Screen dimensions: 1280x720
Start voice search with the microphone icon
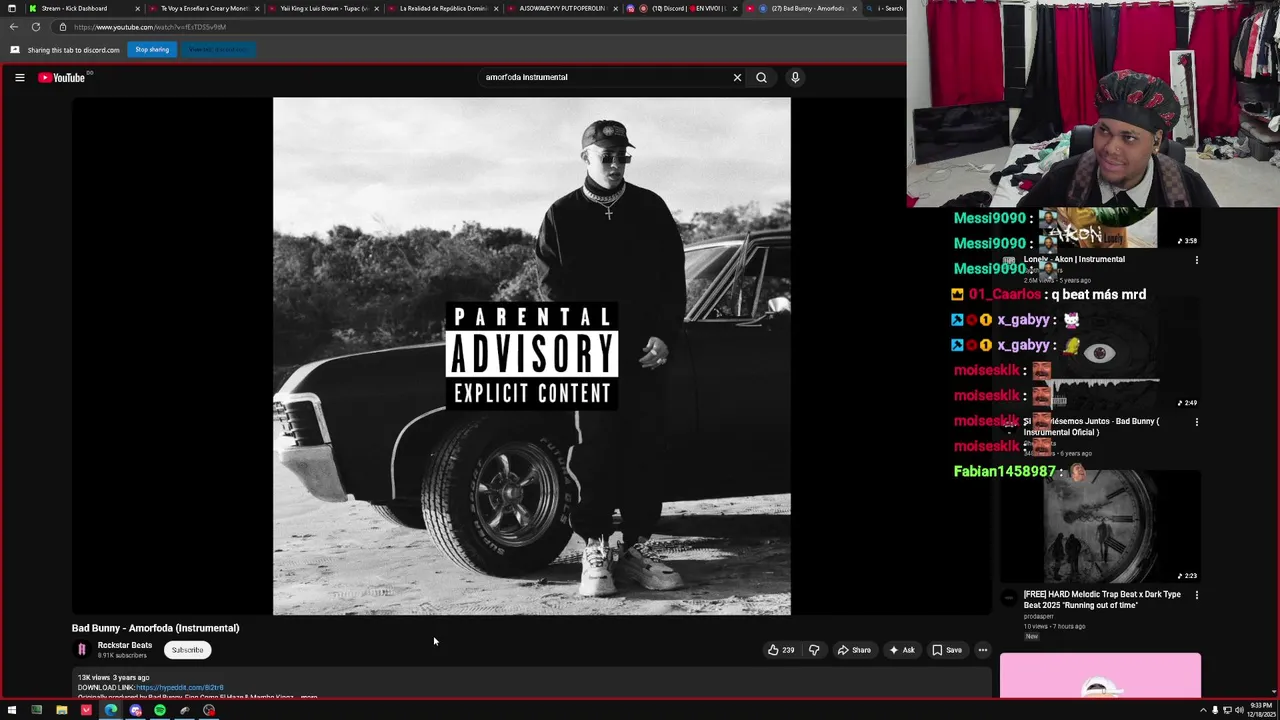click(x=795, y=77)
